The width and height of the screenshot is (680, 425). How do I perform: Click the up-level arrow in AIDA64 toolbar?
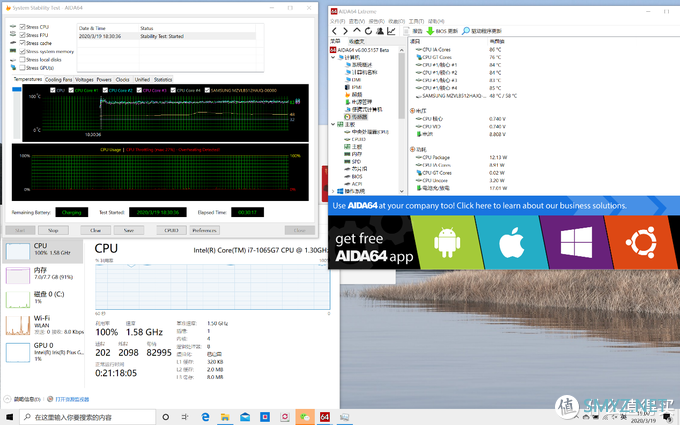(x=356, y=30)
